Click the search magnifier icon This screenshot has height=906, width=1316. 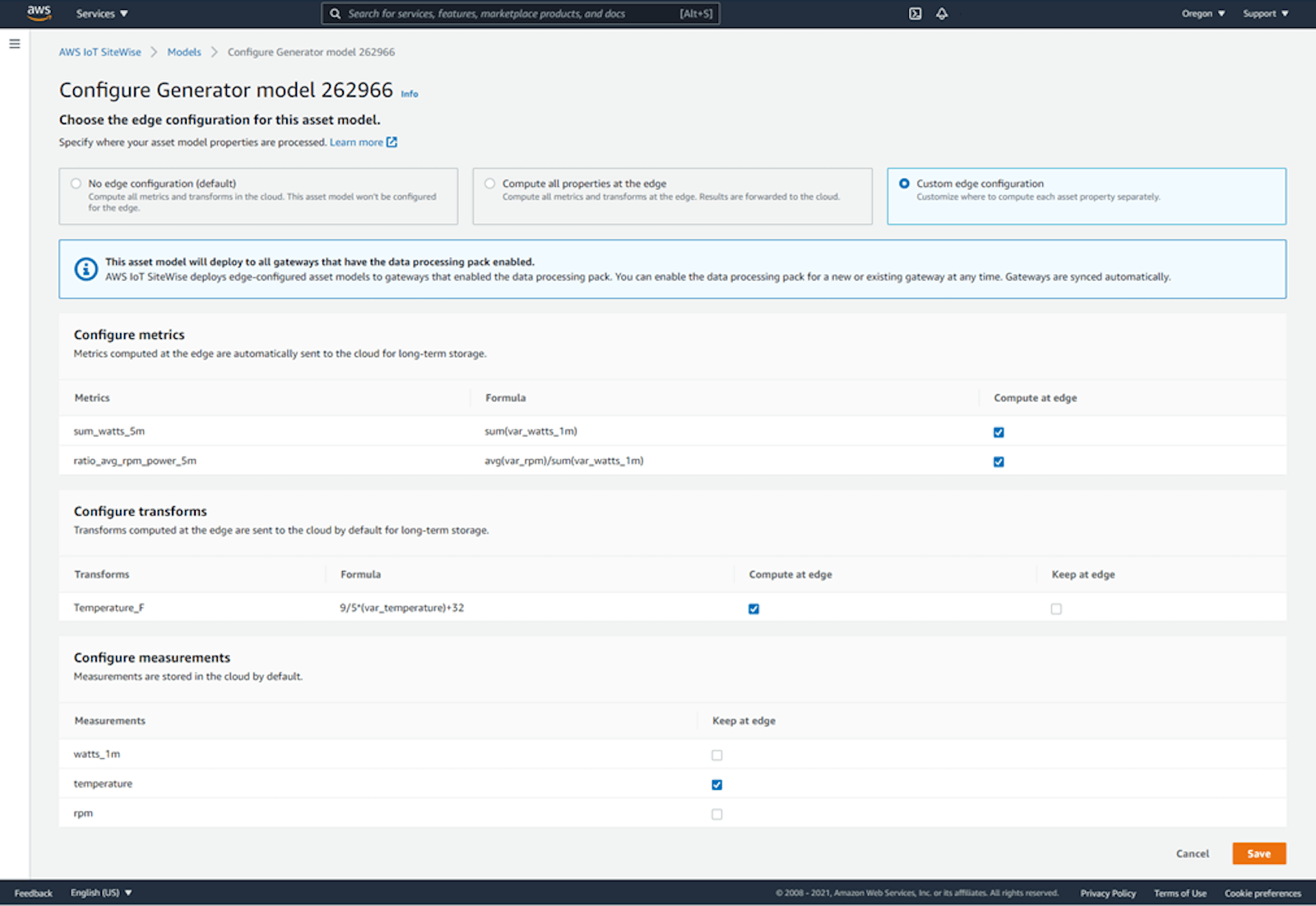point(336,13)
